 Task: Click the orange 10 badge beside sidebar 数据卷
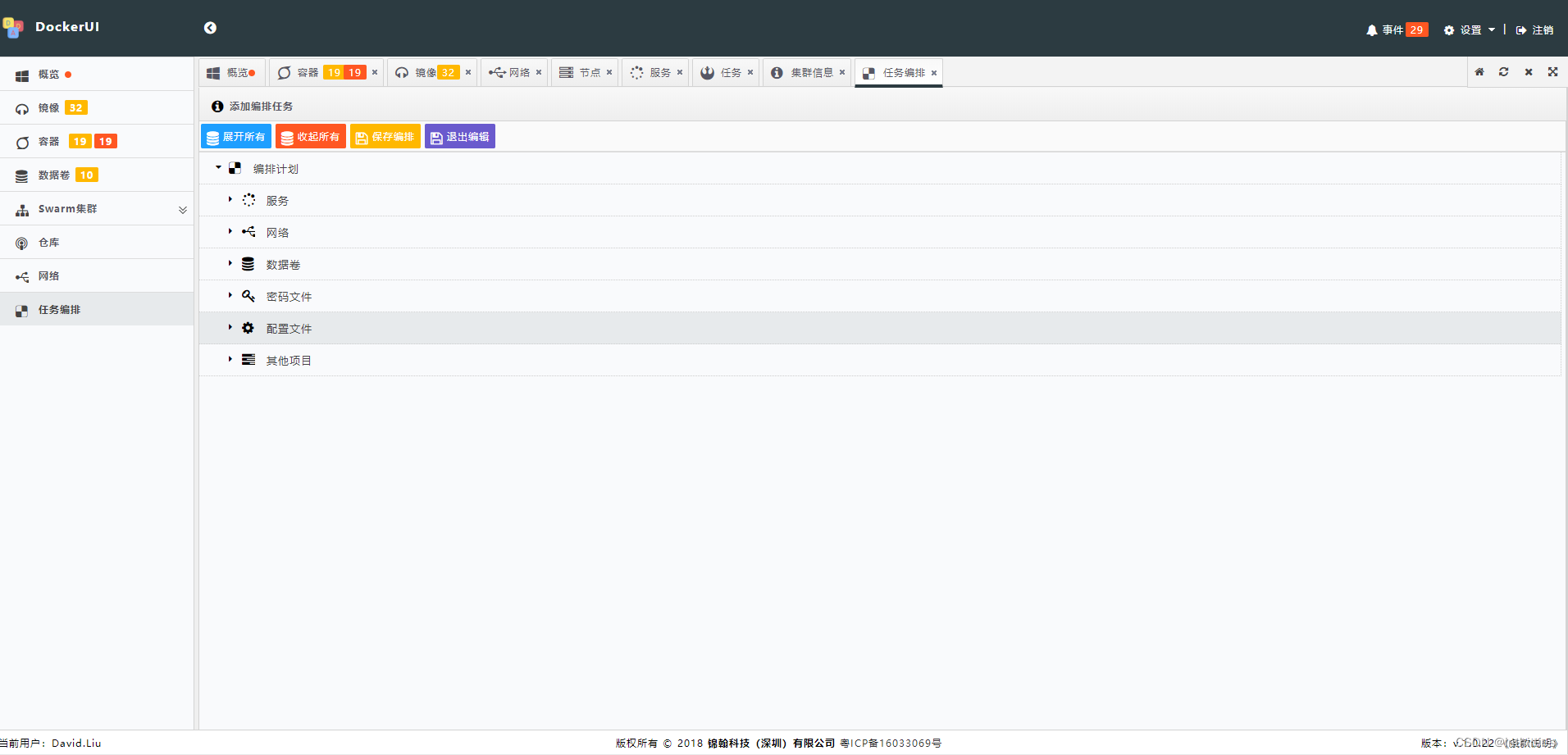point(87,175)
